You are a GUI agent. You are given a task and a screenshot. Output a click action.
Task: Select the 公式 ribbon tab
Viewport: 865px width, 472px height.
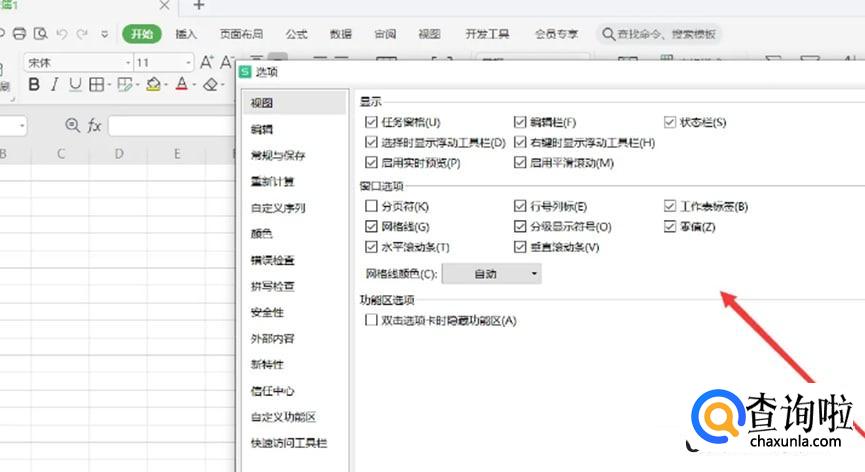[x=296, y=34]
